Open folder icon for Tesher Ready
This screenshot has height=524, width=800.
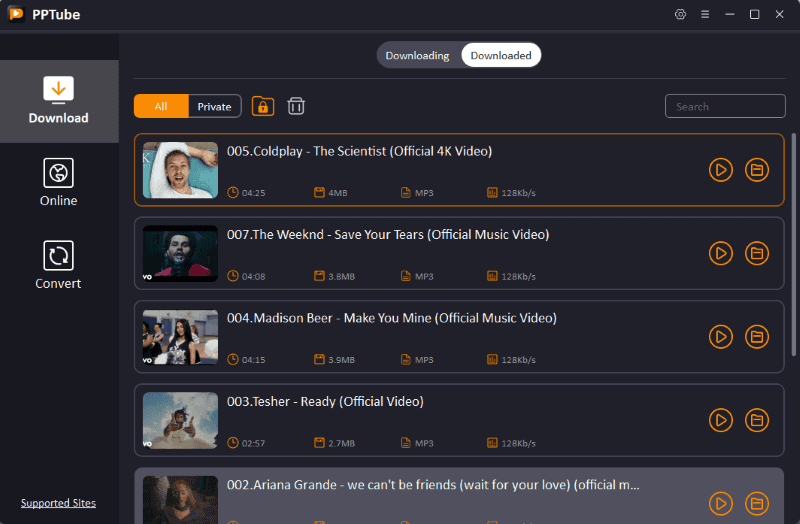pyautogui.click(x=757, y=419)
